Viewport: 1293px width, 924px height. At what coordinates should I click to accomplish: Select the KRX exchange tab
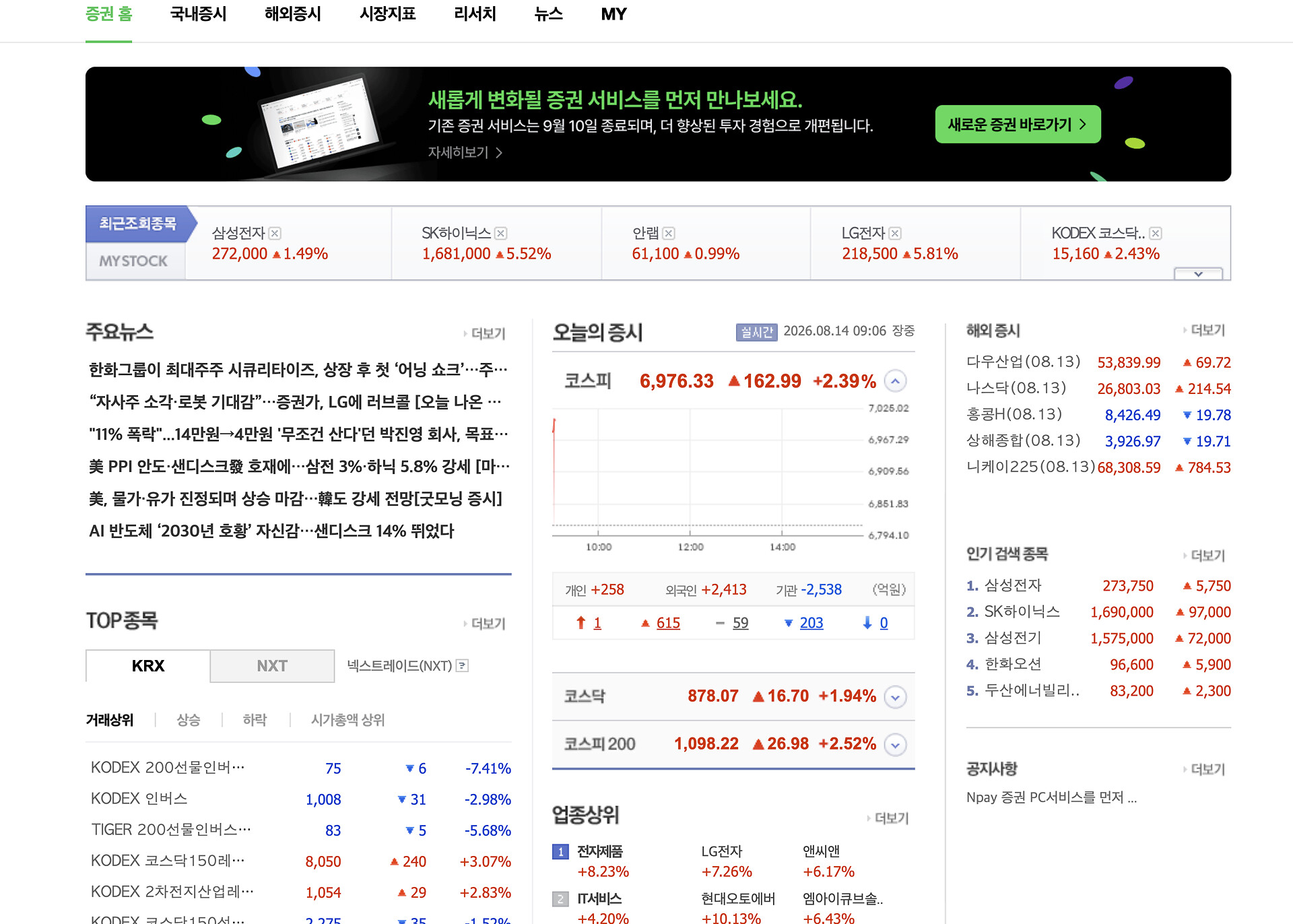(148, 666)
